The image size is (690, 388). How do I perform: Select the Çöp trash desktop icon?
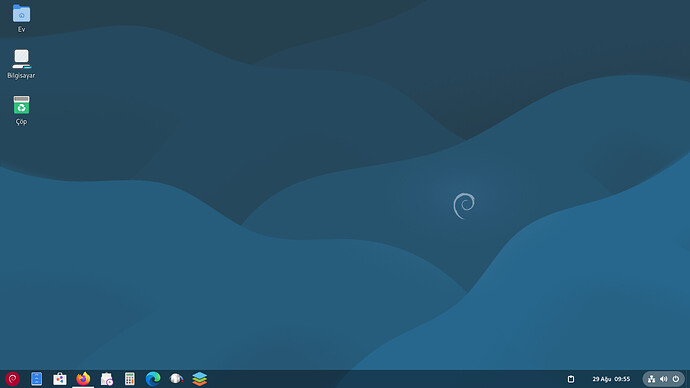21,110
